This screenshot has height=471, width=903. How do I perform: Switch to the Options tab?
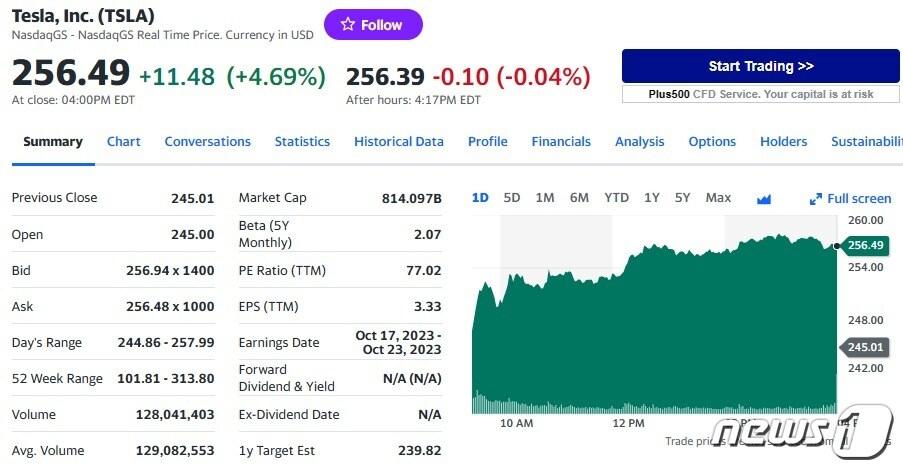712,142
